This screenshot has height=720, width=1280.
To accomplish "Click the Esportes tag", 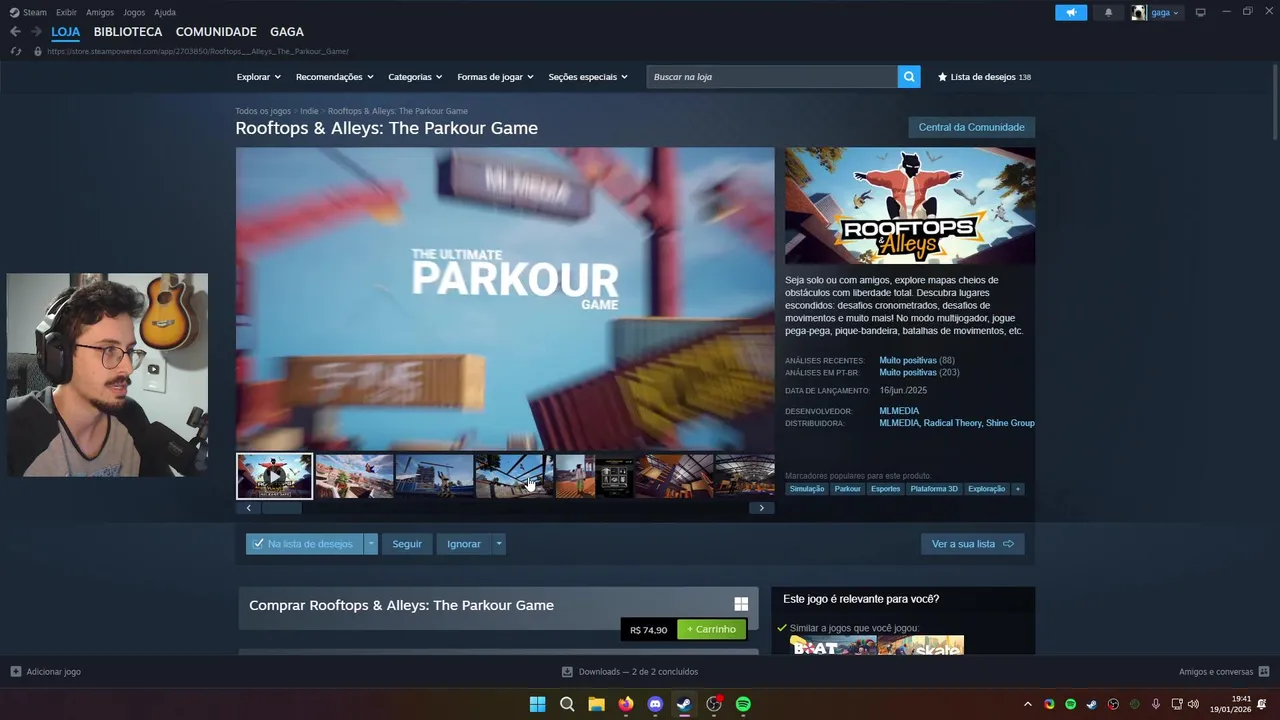I will click(x=885, y=489).
